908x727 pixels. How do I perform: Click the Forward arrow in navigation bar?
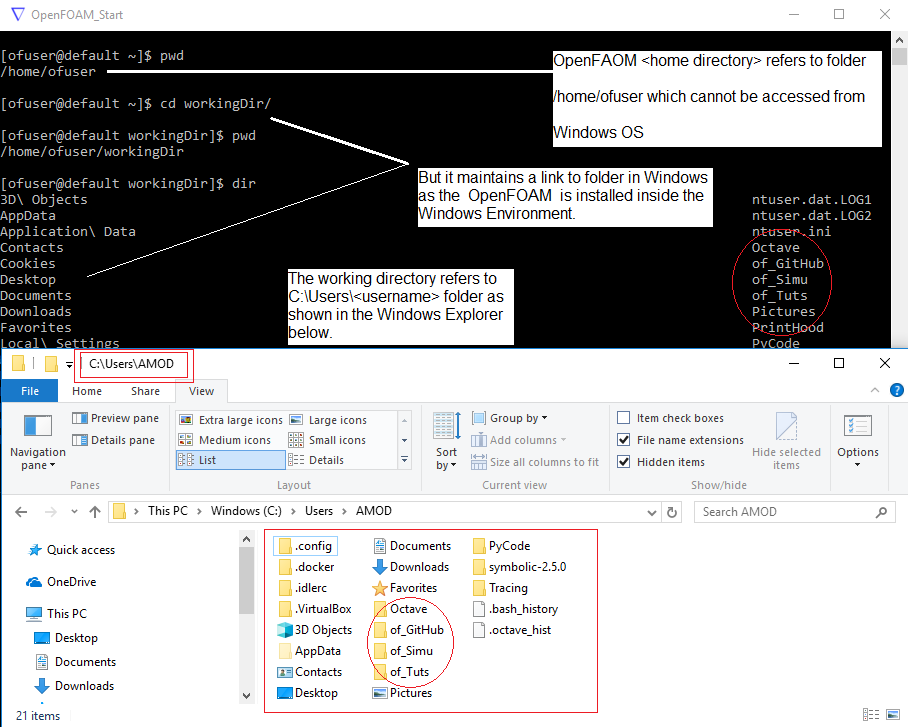(51, 512)
